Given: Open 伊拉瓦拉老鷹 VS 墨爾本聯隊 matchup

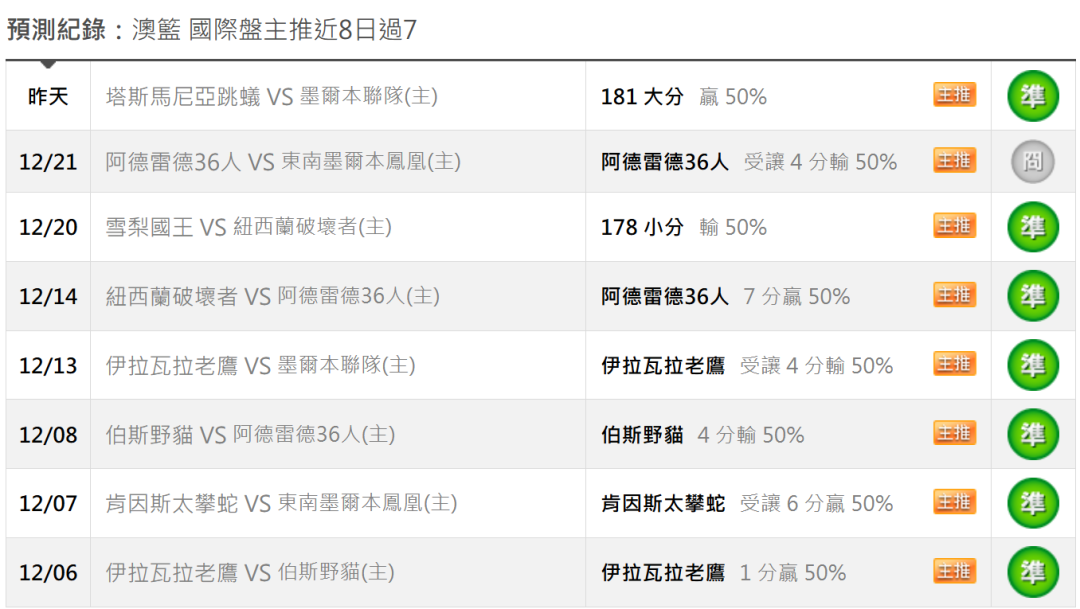Looking at the screenshot, I should click(260, 365).
